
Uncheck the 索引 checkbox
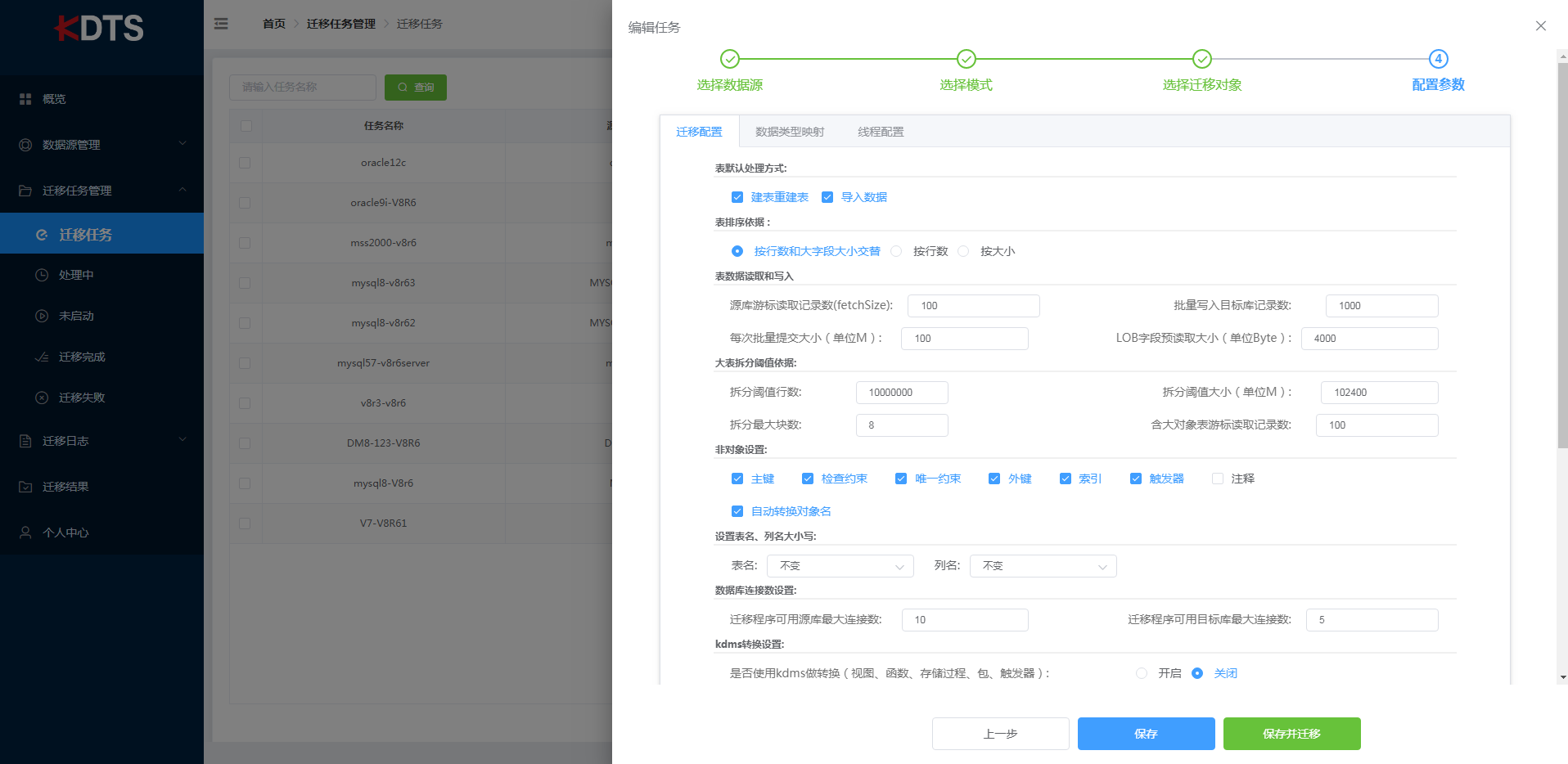tap(1066, 479)
